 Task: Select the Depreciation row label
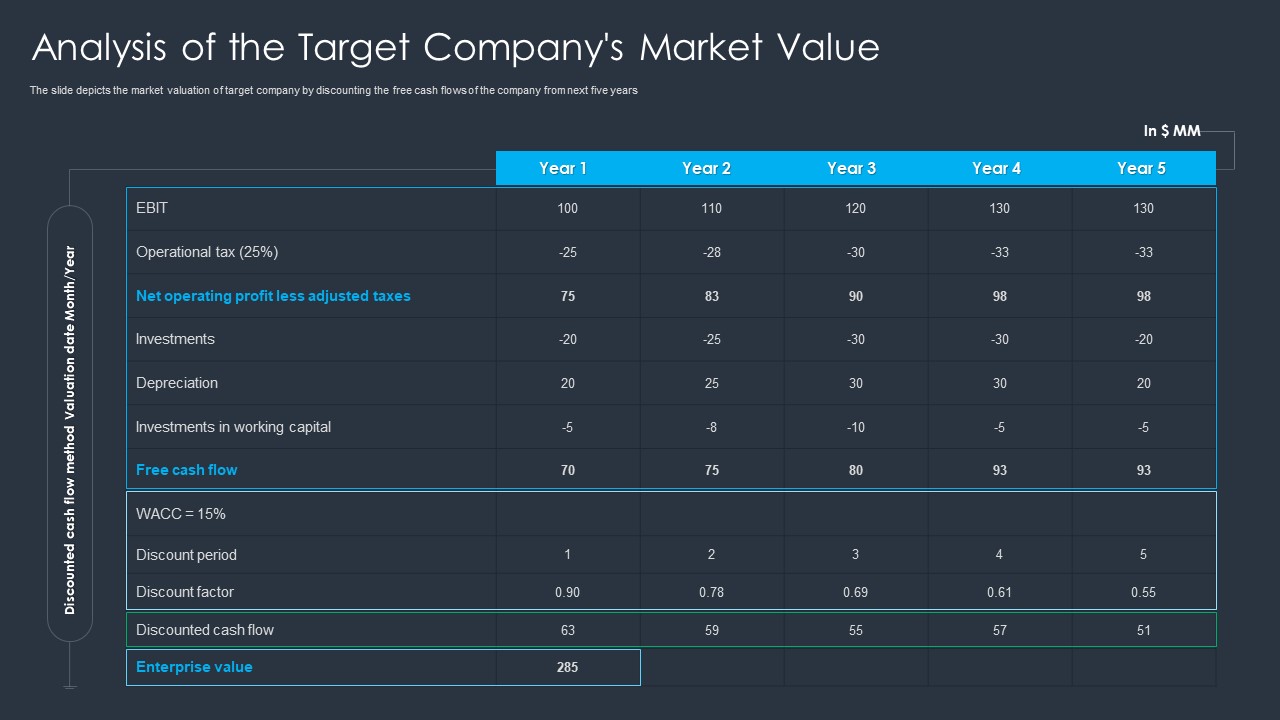(x=177, y=383)
